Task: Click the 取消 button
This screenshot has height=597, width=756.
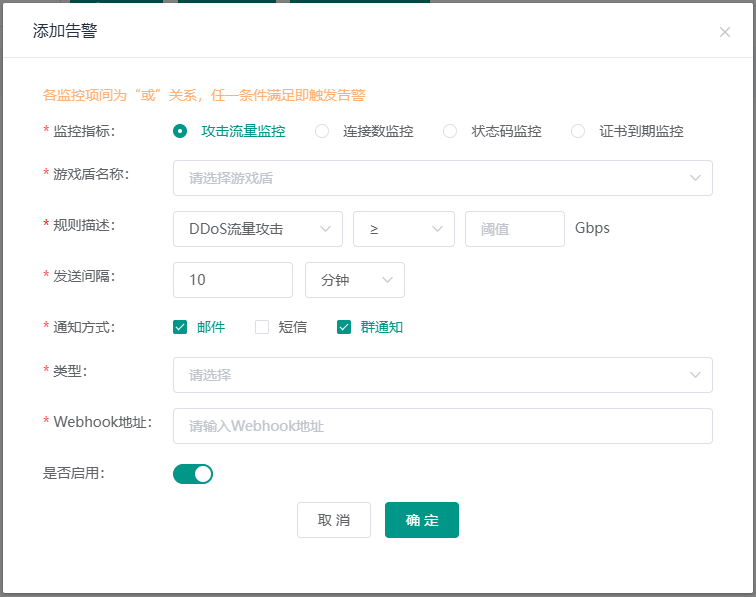Action: pos(334,520)
